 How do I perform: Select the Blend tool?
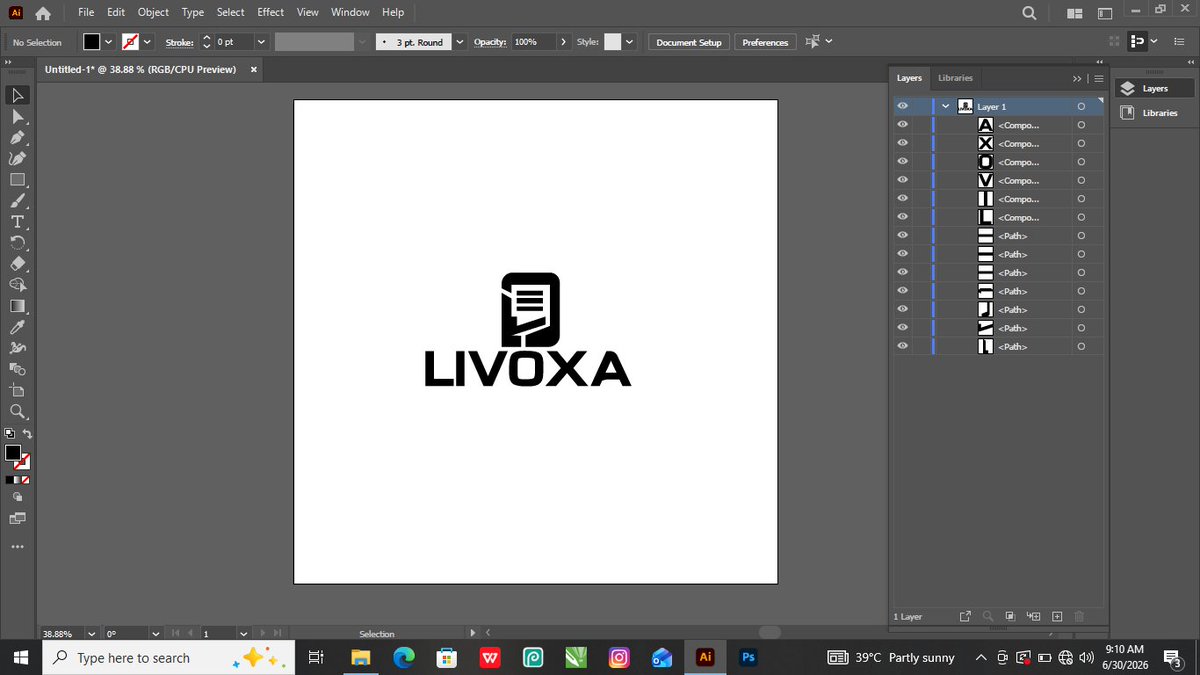coord(17,369)
